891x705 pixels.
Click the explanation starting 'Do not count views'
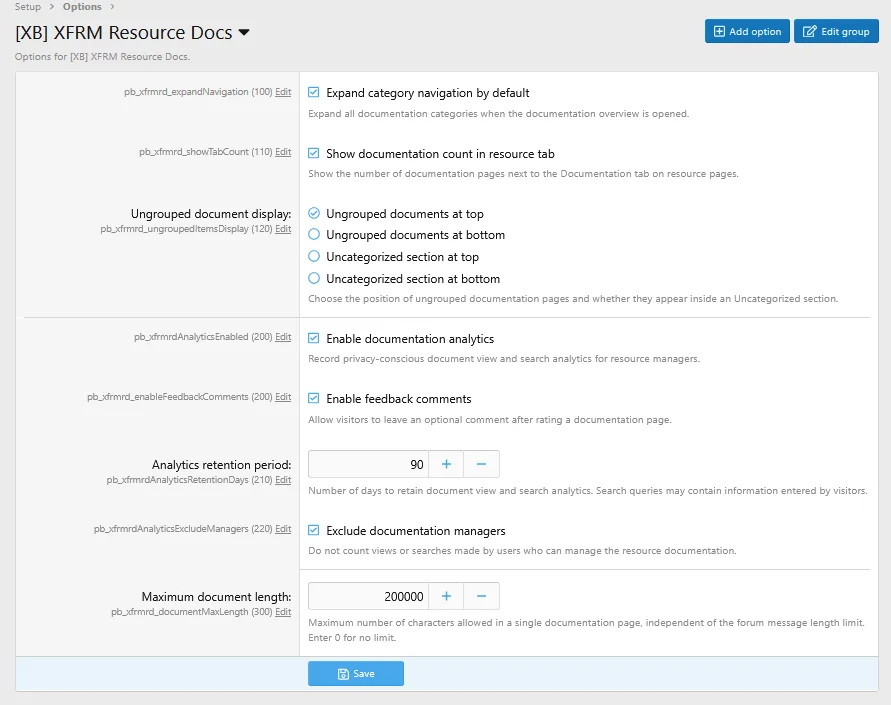(522, 550)
